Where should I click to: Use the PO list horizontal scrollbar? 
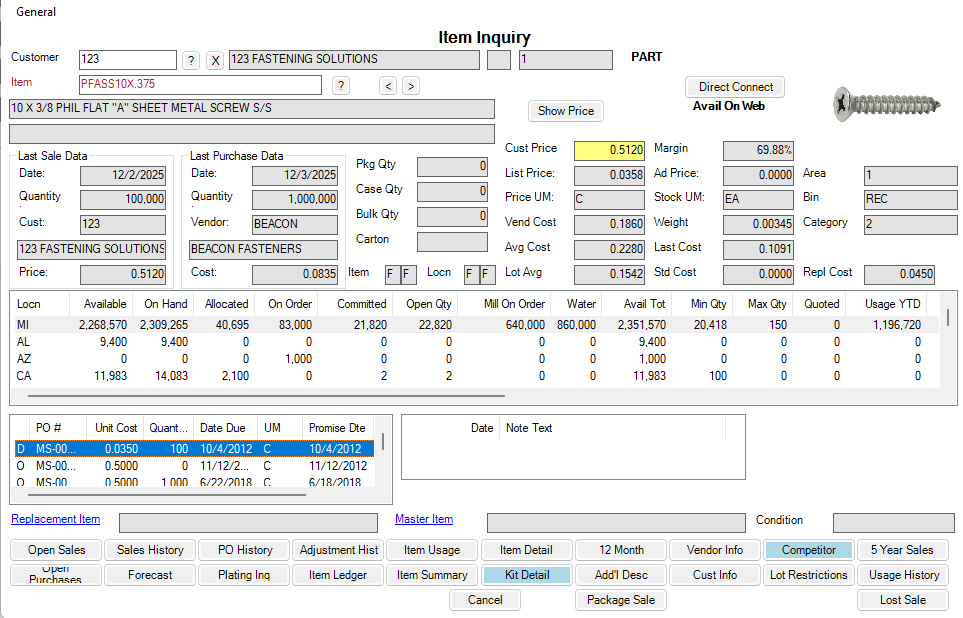click(166, 495)
